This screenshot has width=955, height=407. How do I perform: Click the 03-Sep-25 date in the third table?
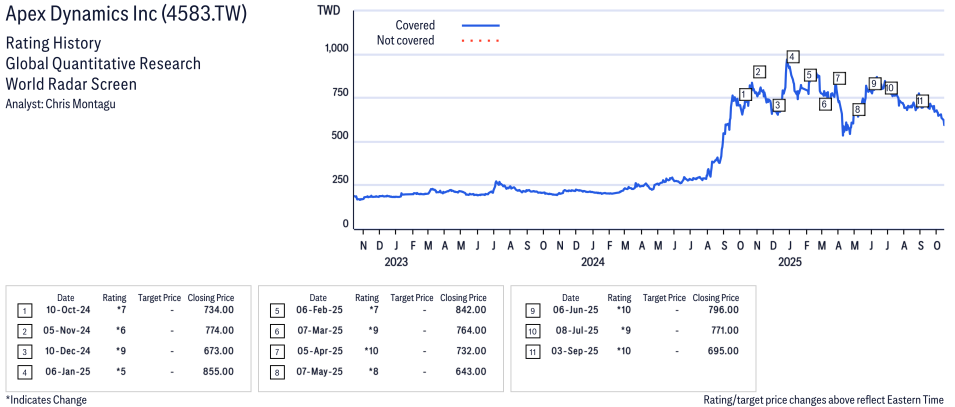coord(570,351)
